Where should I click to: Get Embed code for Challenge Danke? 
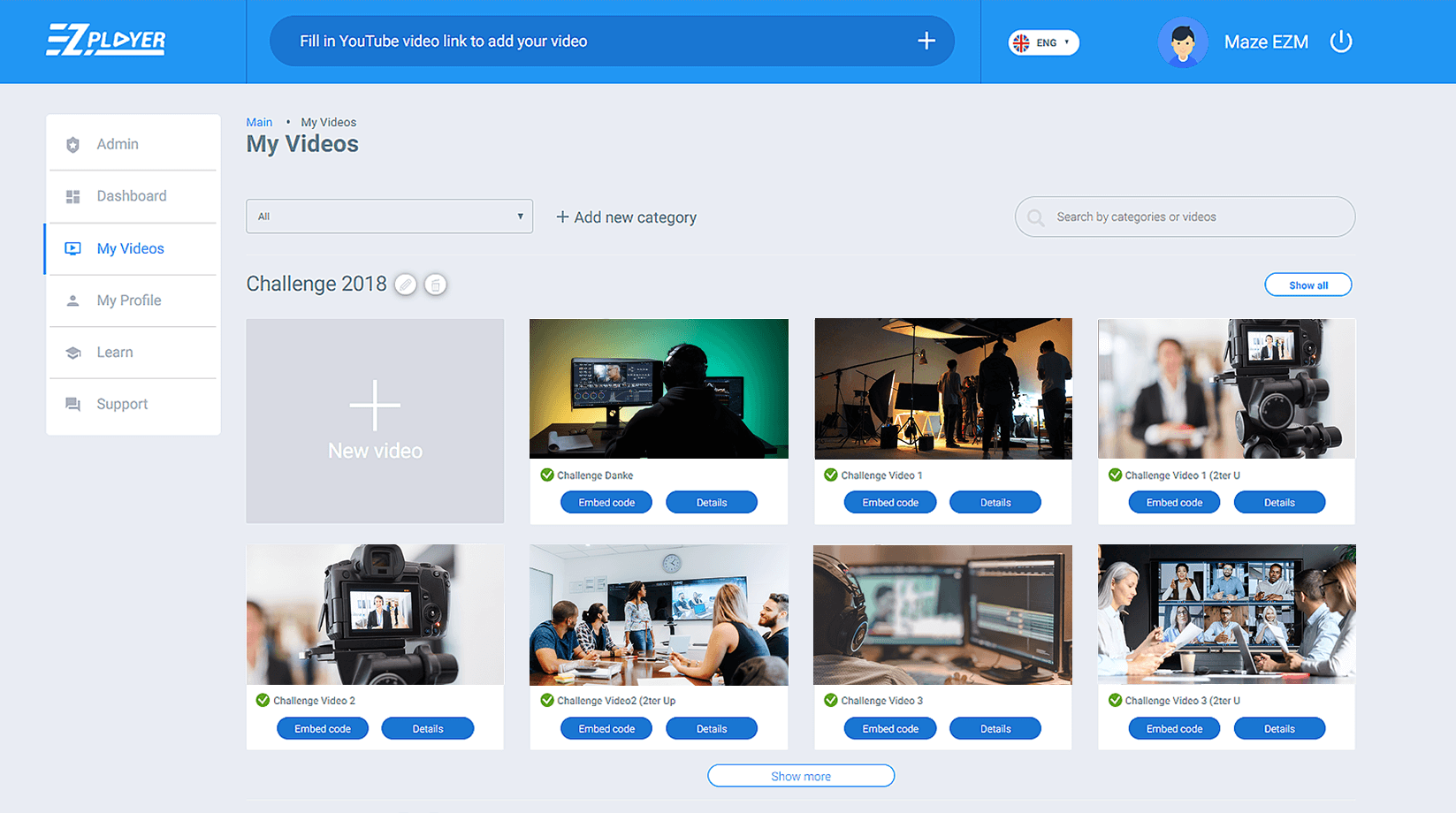[x=606, y=501]
